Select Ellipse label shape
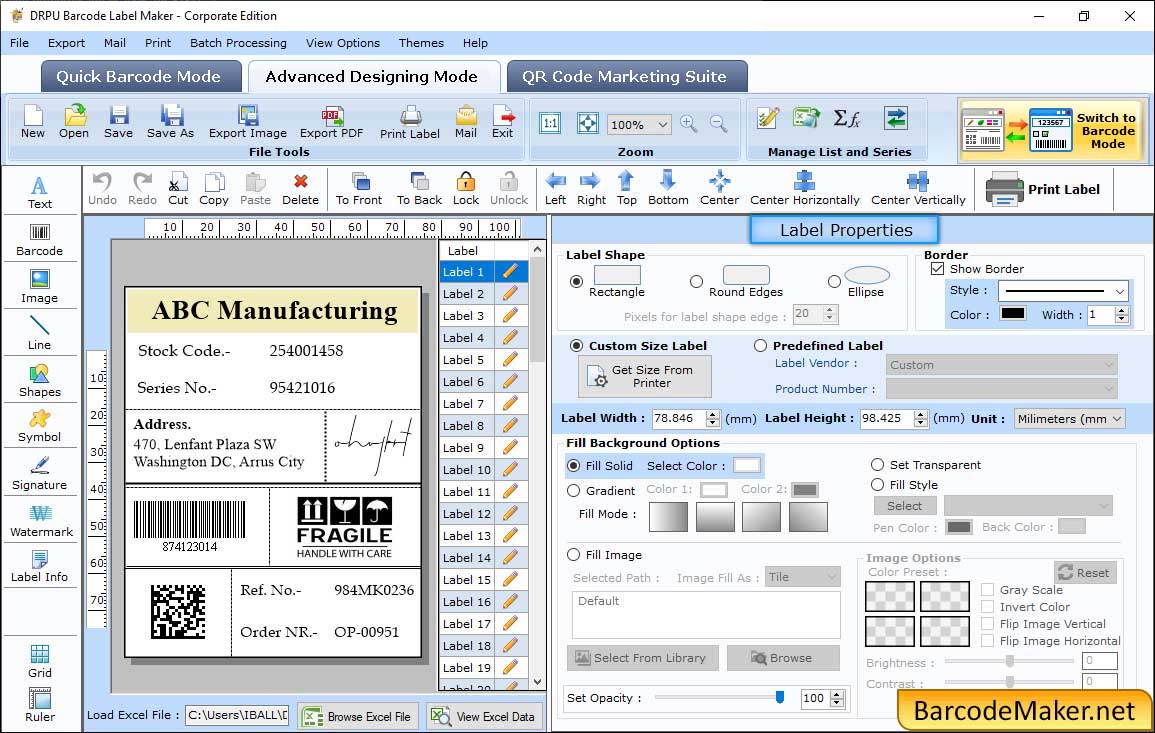The image size is (1155, 733). (834, 281)
